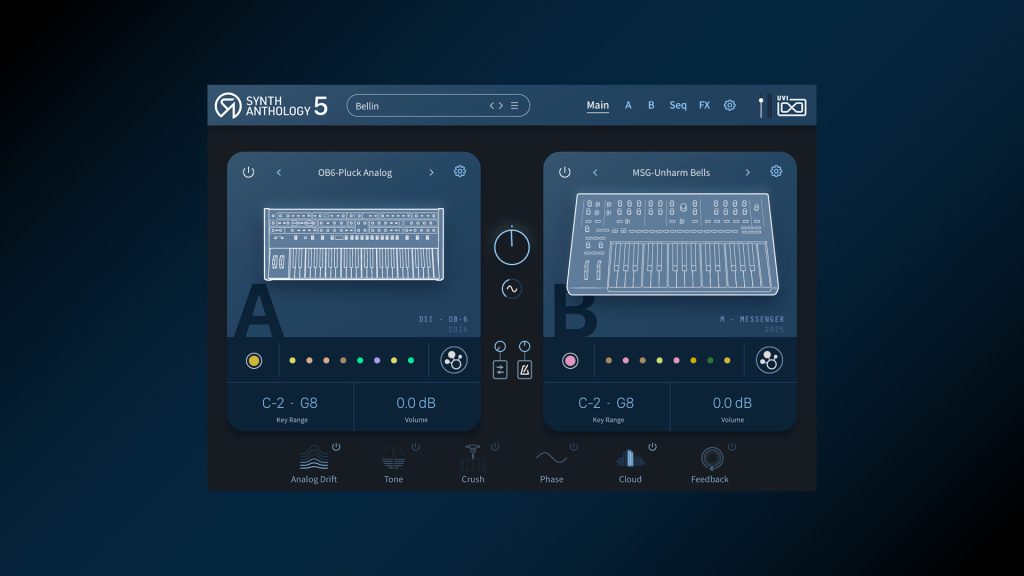Enable the Crush effect power switch
This screenshot has height=576, width=1024.
pyautogui.click(x=495, y=447)
